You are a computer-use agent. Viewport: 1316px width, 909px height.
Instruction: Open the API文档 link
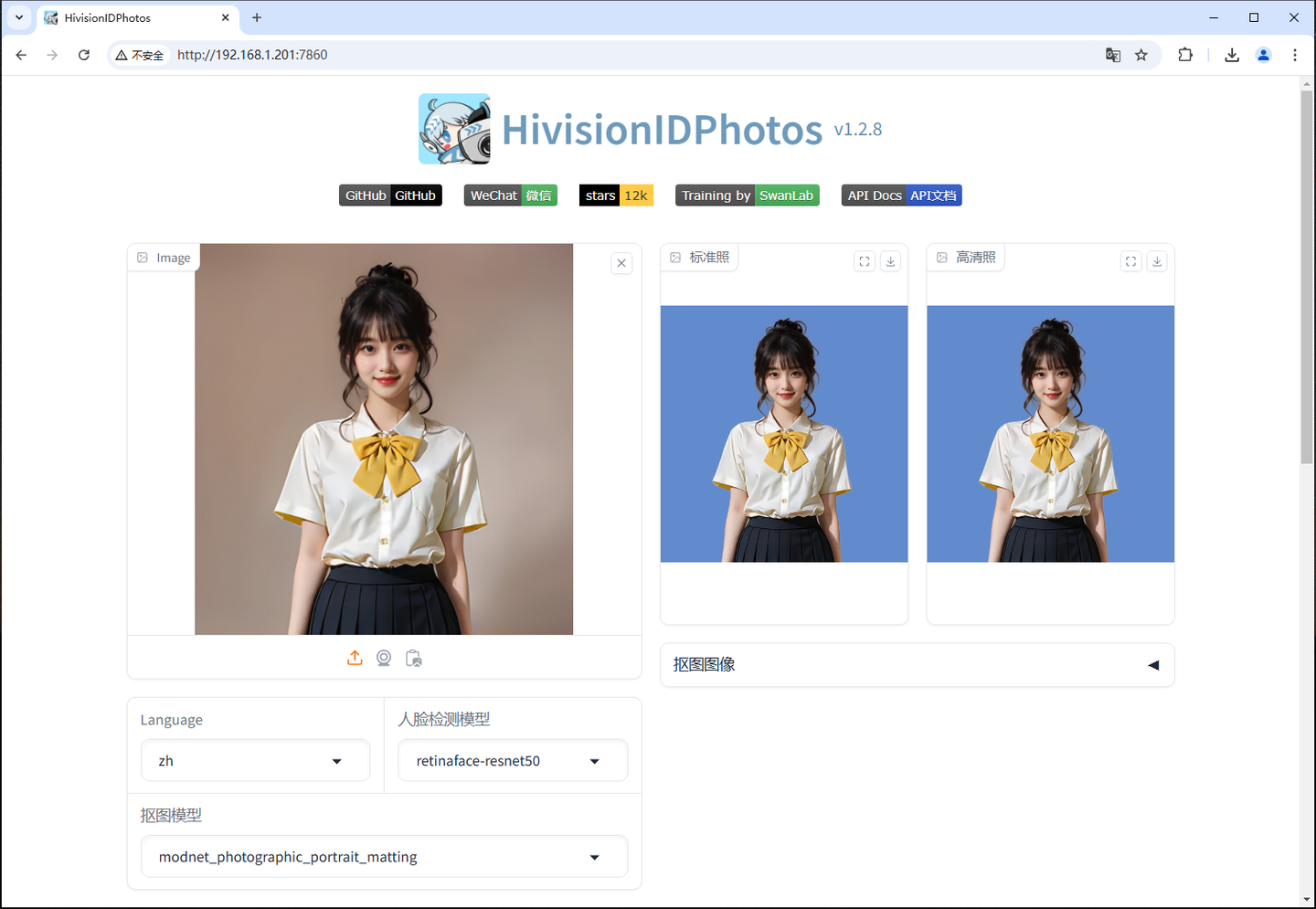[x=933, y=195]
